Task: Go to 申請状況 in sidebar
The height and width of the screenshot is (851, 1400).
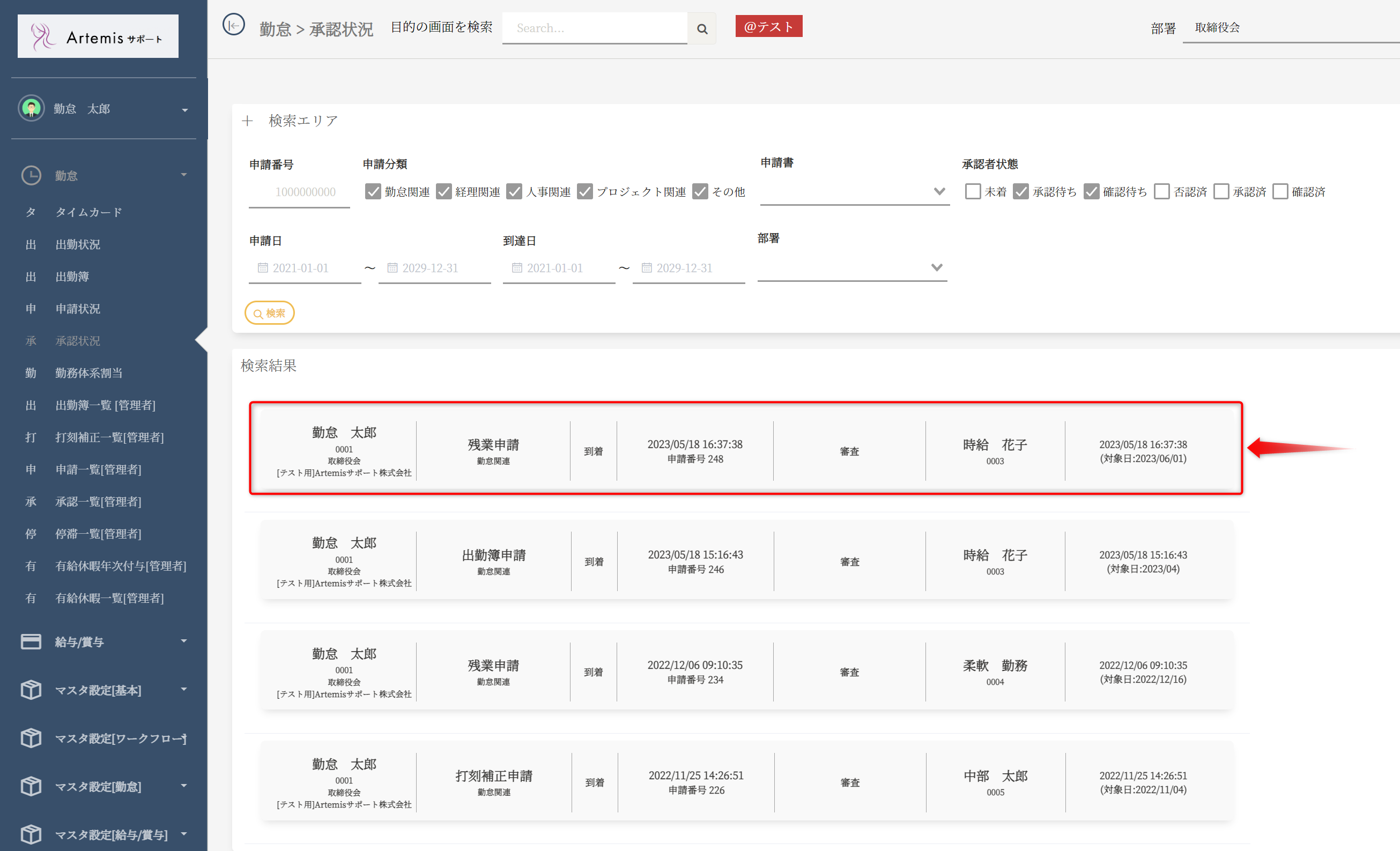Action: pos(78,309)
